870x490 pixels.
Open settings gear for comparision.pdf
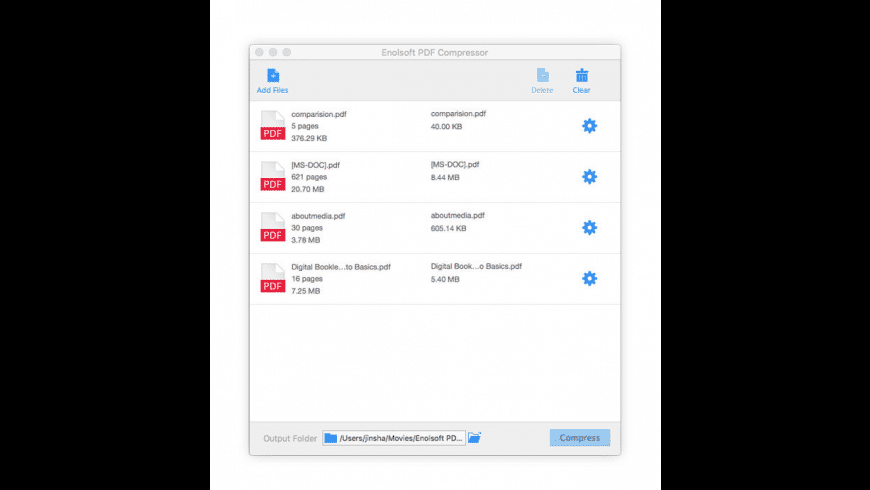tap(589, 126)
